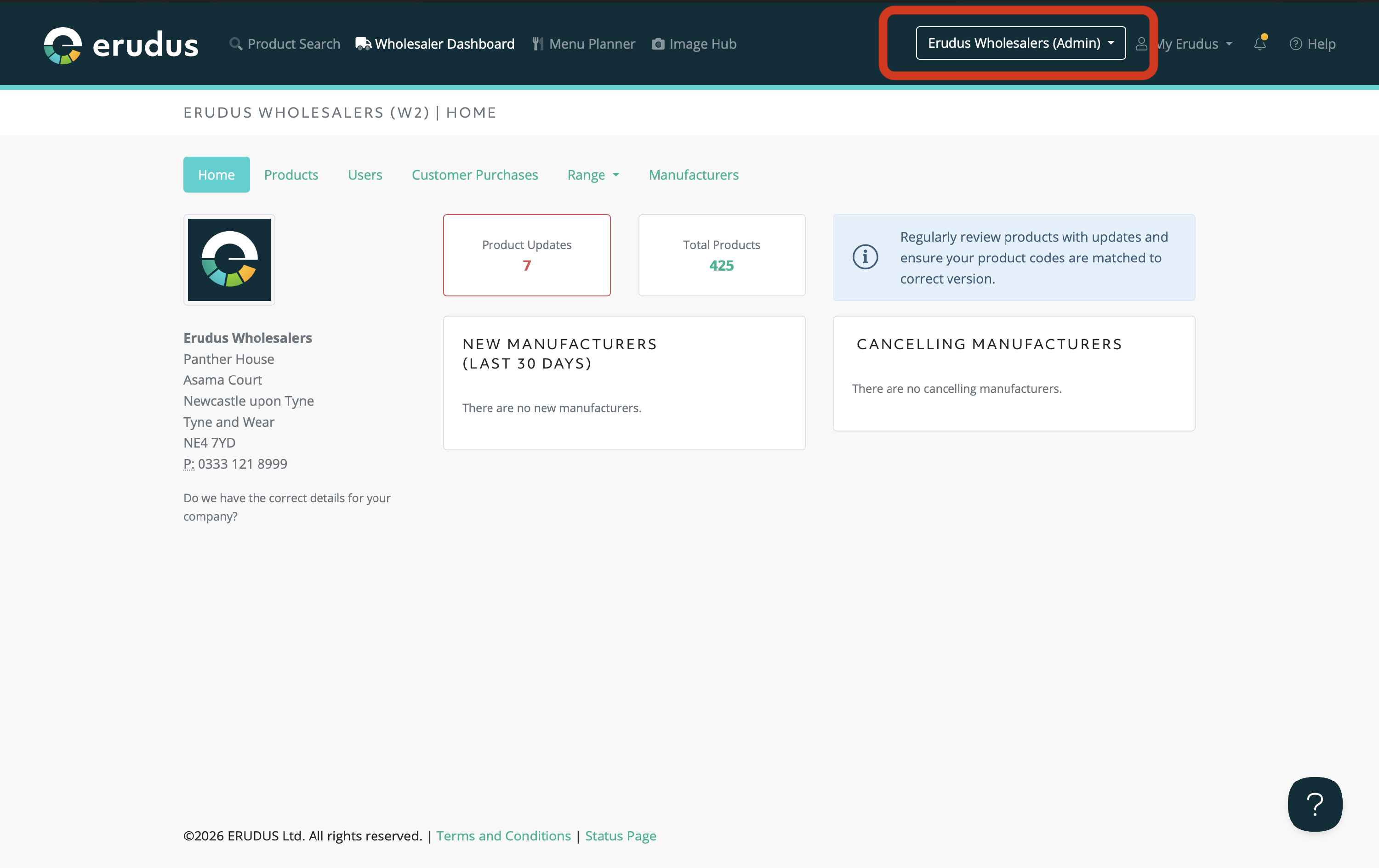1379x868 pixels.
Task: Click the Erudus Wholesalers company logo thumbnail
Action: (229, 259)
